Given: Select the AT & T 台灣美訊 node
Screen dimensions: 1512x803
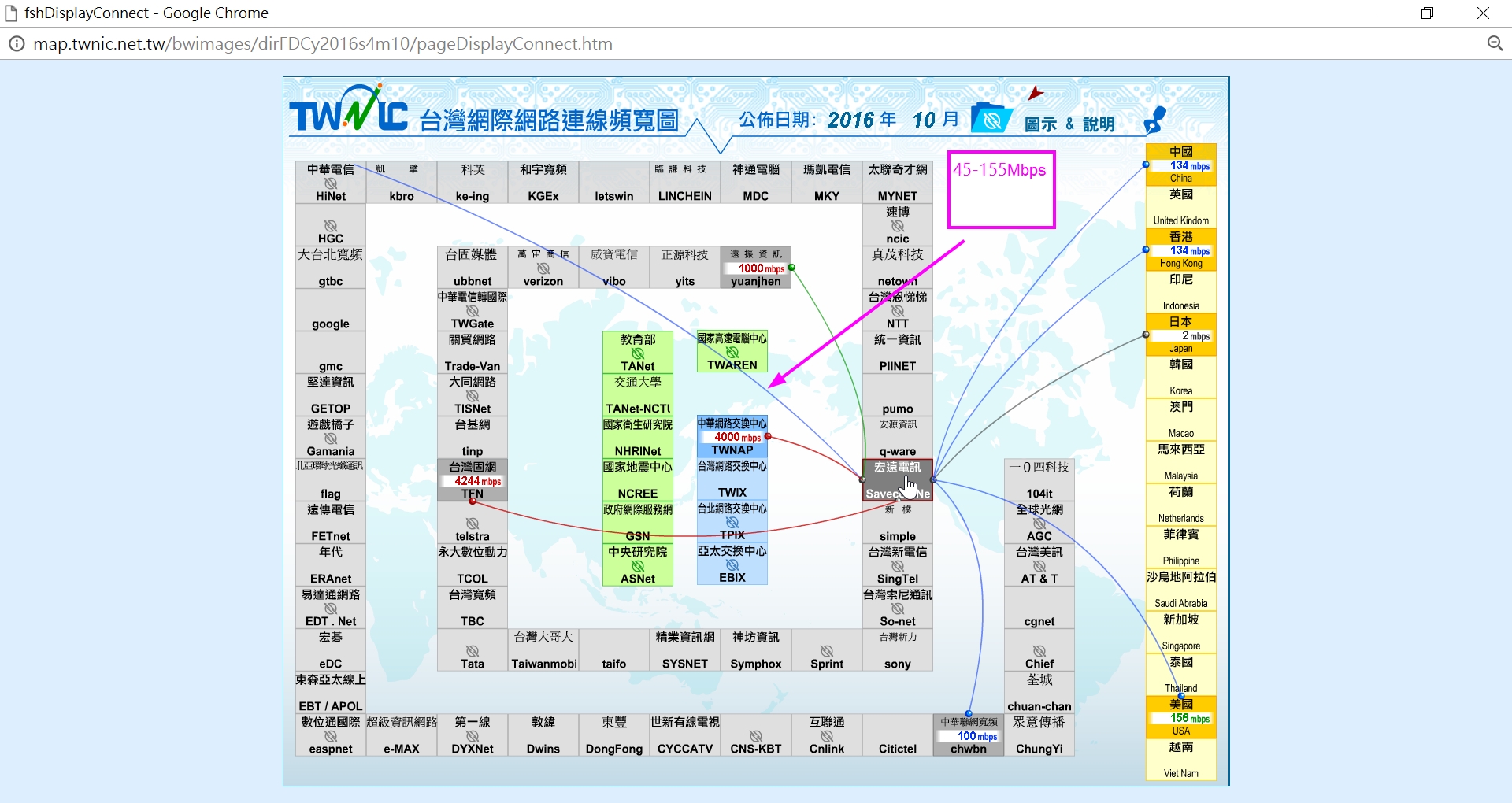Looking at the screenshot, I should (1039, 565).
